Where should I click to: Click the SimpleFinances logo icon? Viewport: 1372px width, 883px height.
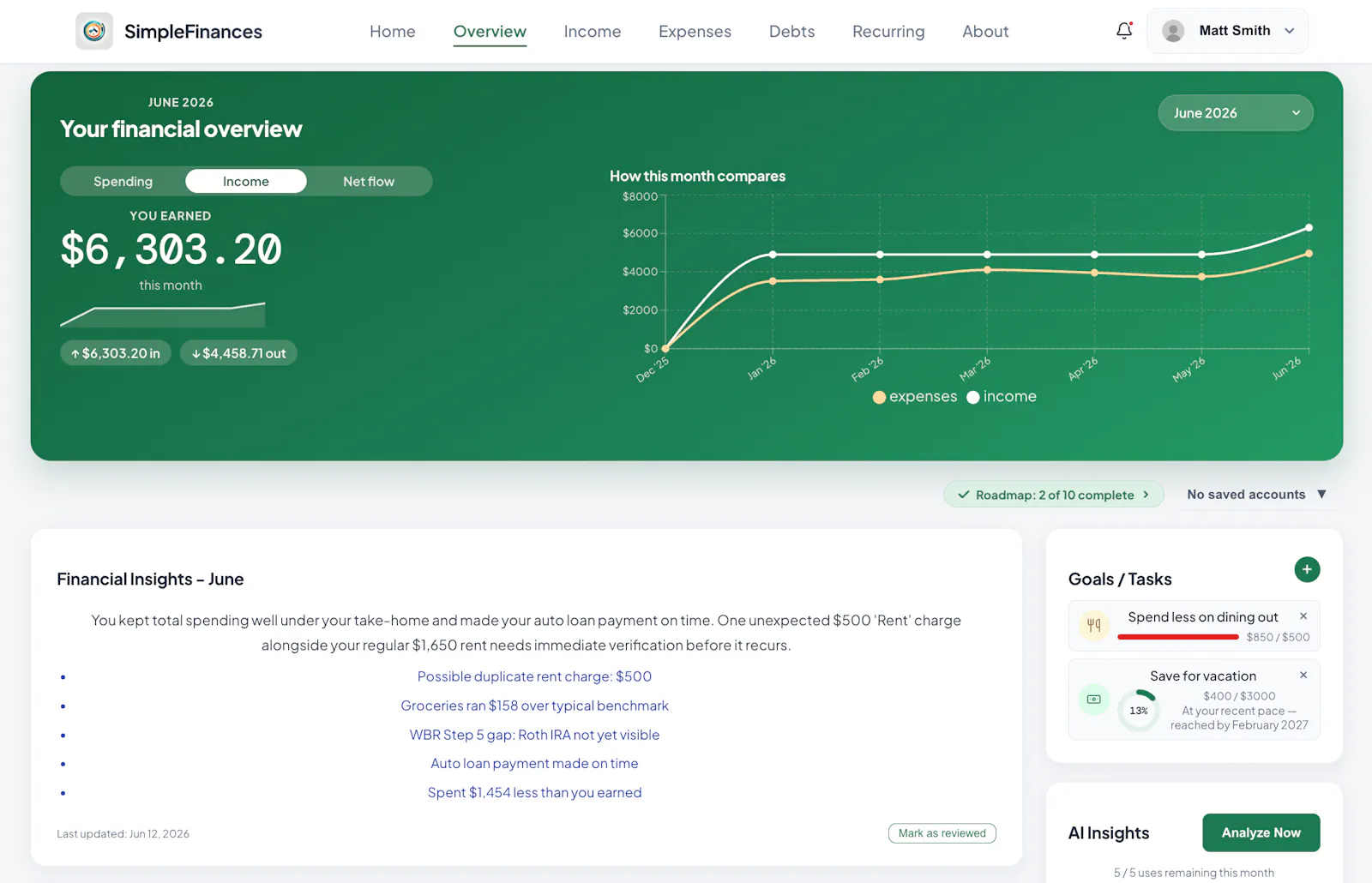pos(94,31)
